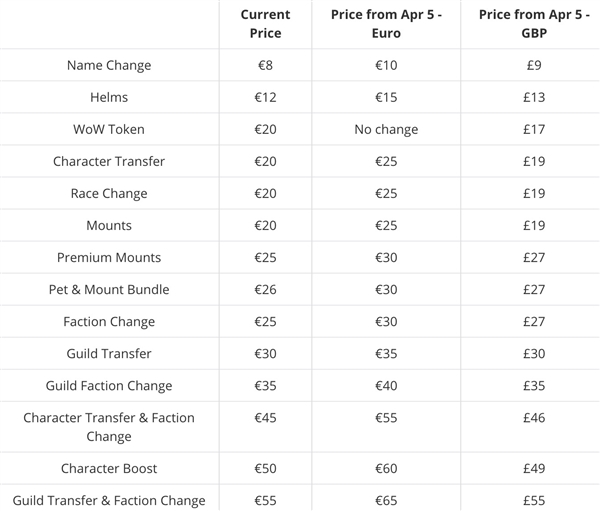Select the Name Change row label
Screen dimensions: 600x511
pyautogui.click(x=109, y=65)
